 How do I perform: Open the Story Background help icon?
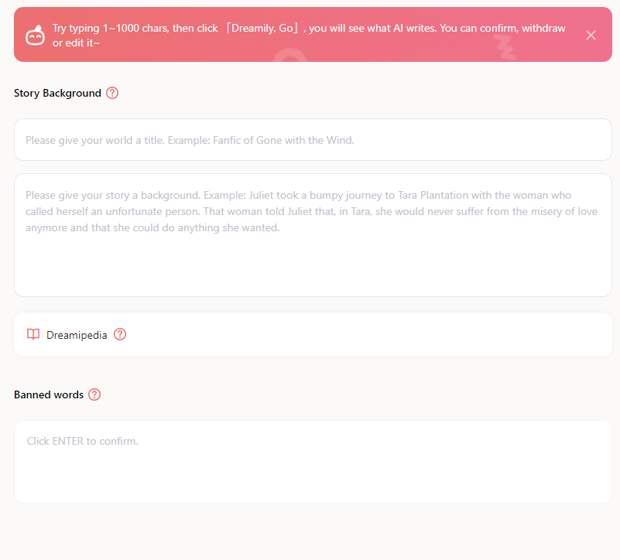coord(112,93)
